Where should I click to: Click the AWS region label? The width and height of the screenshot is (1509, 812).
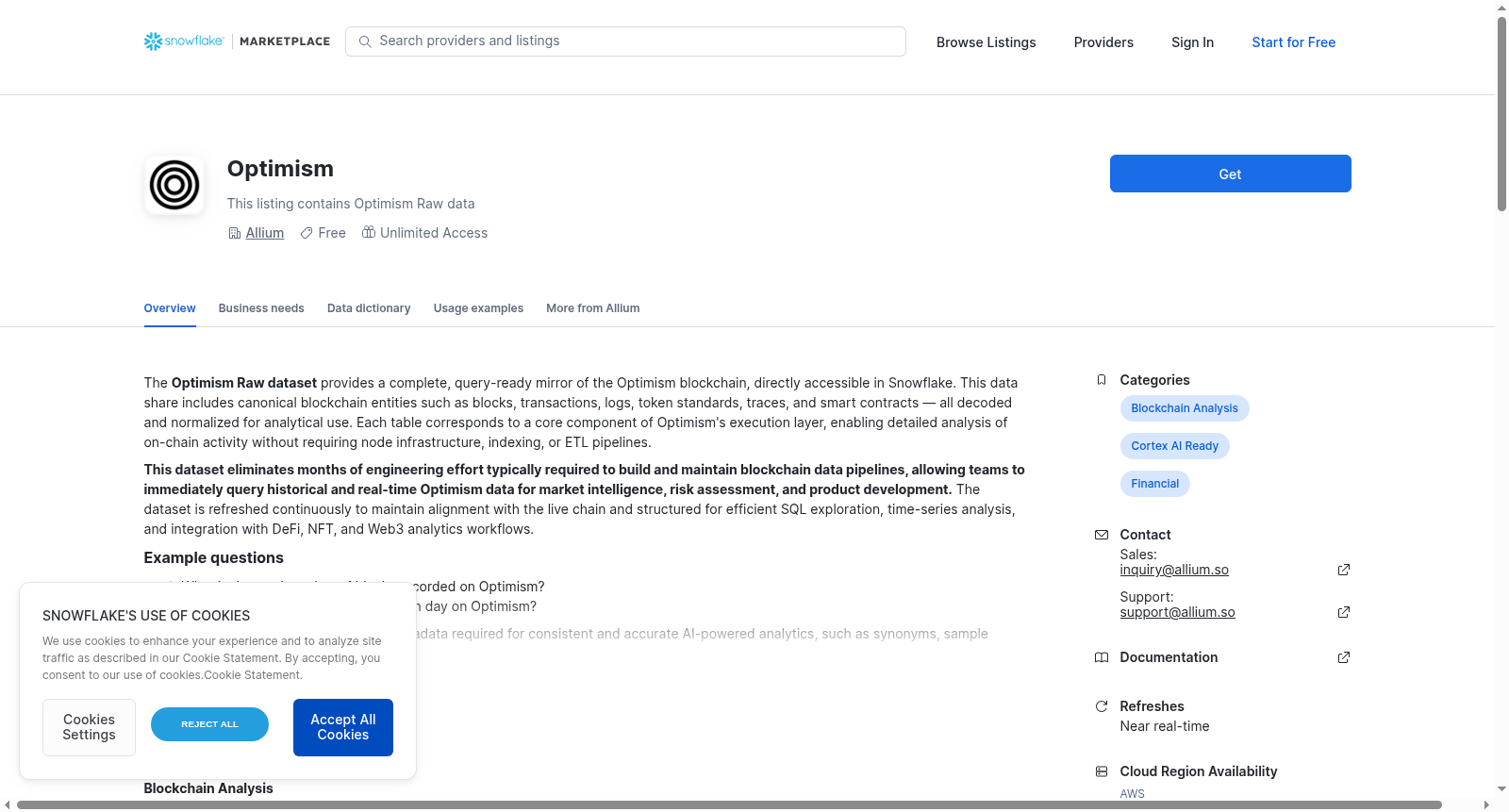pos(1133,794)
